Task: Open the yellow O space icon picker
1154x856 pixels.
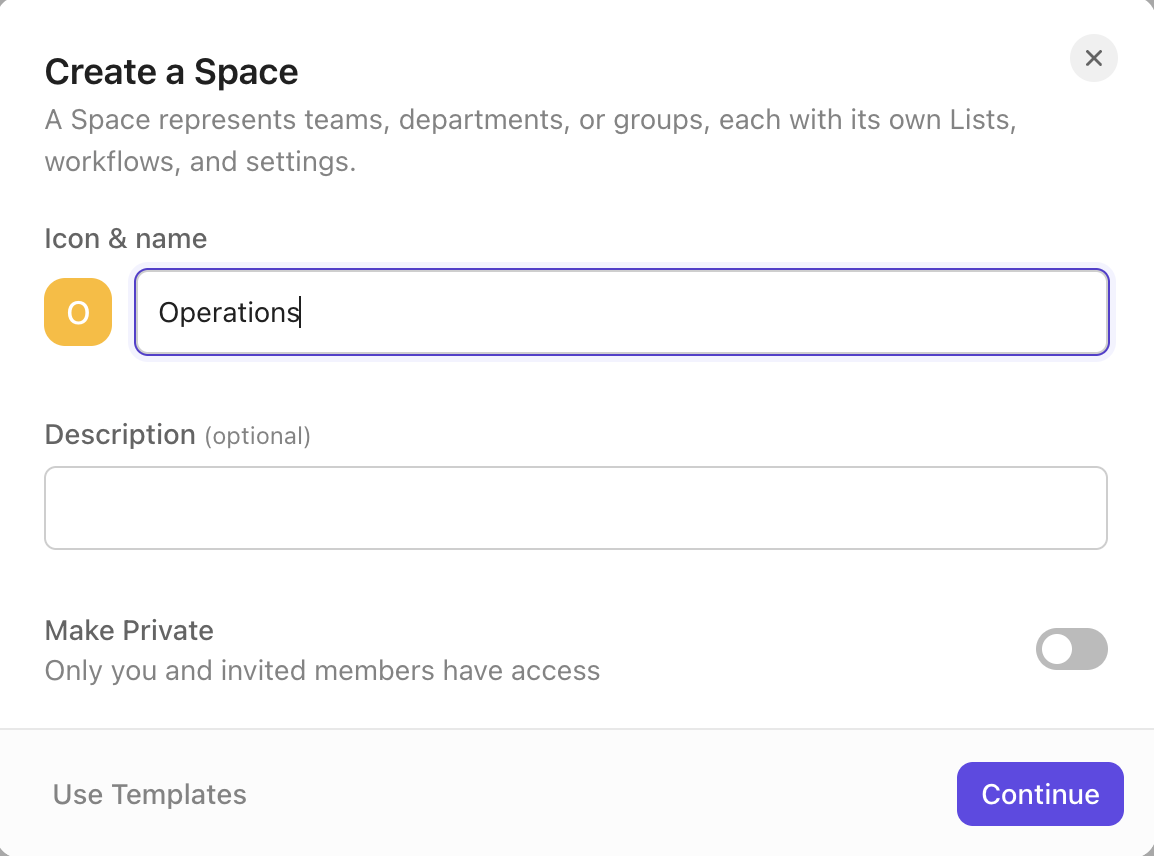Action: coord(78,312)
